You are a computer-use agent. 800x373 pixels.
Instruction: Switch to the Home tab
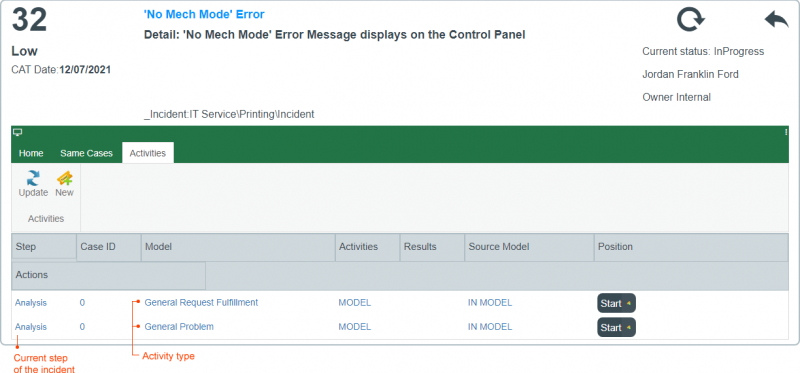click(x=31, y=153)
